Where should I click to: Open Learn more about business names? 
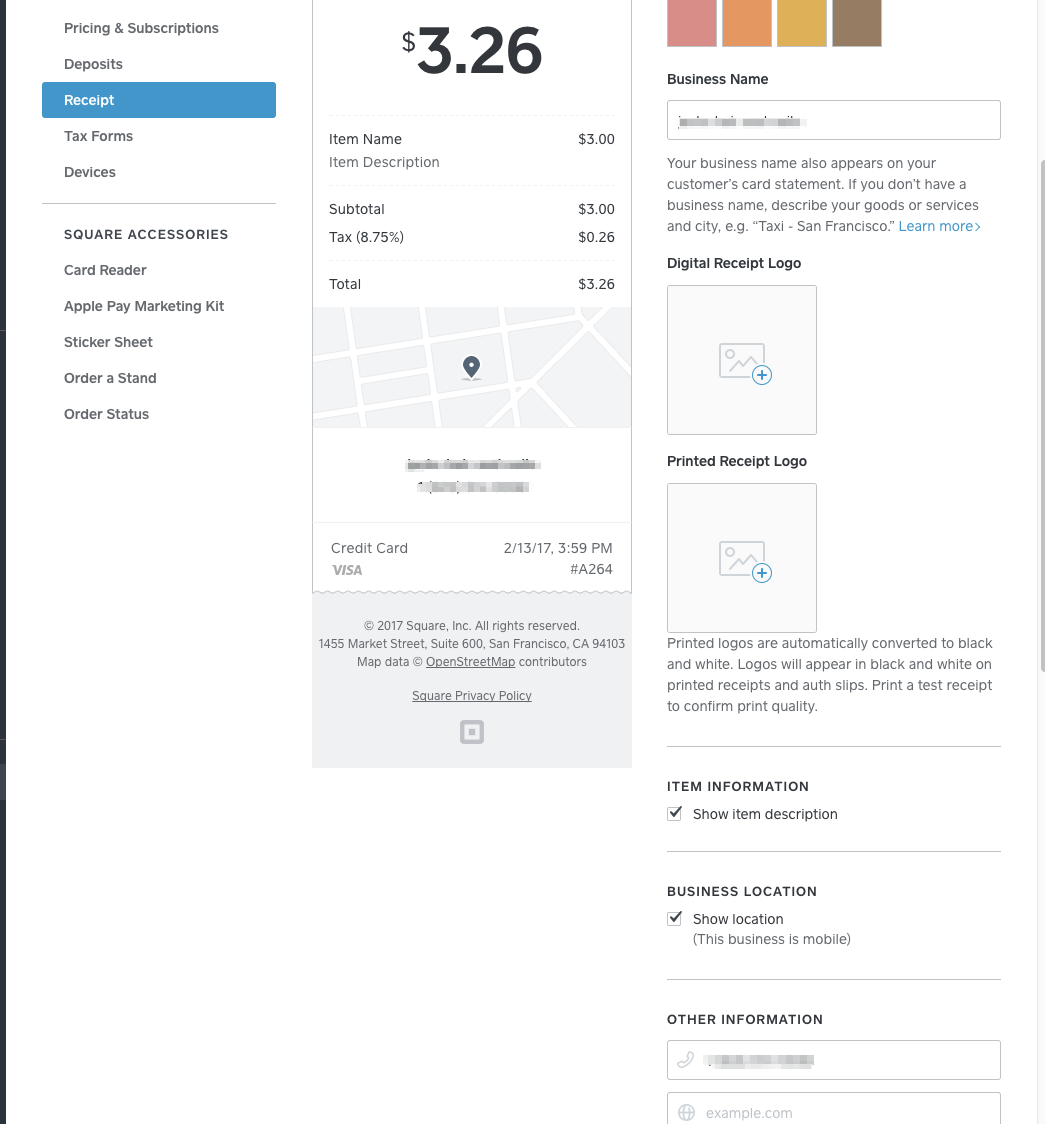939,227
